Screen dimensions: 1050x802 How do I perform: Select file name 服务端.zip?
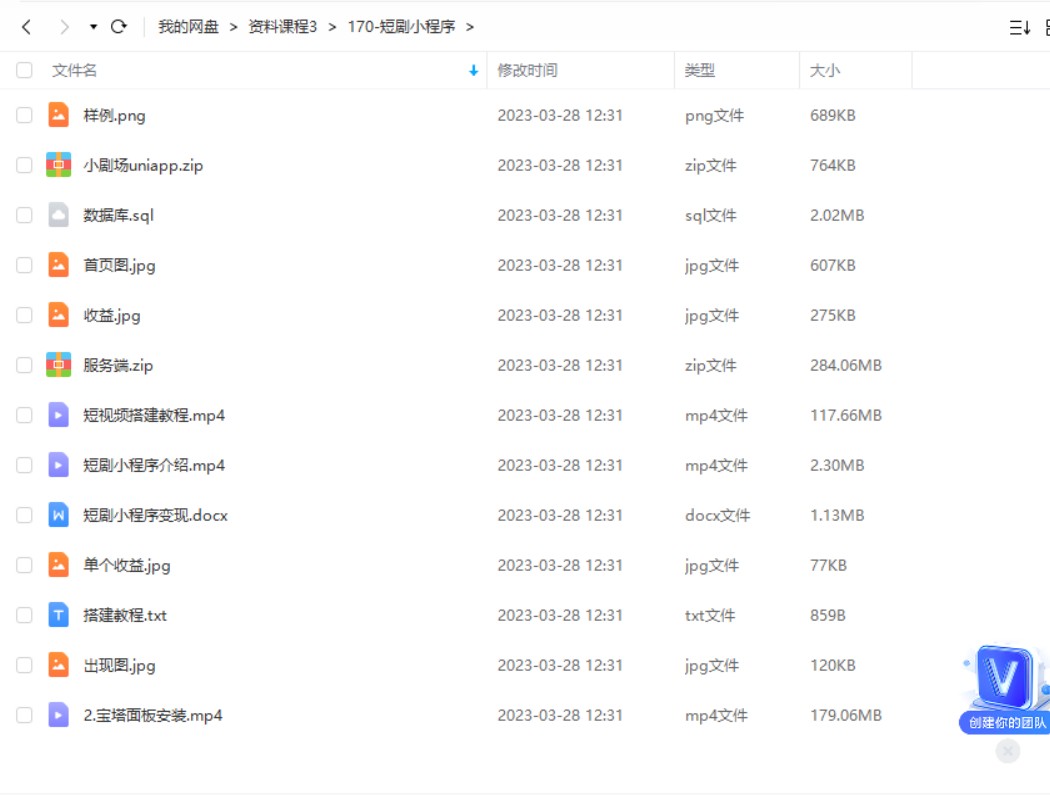tap(118, 366)
